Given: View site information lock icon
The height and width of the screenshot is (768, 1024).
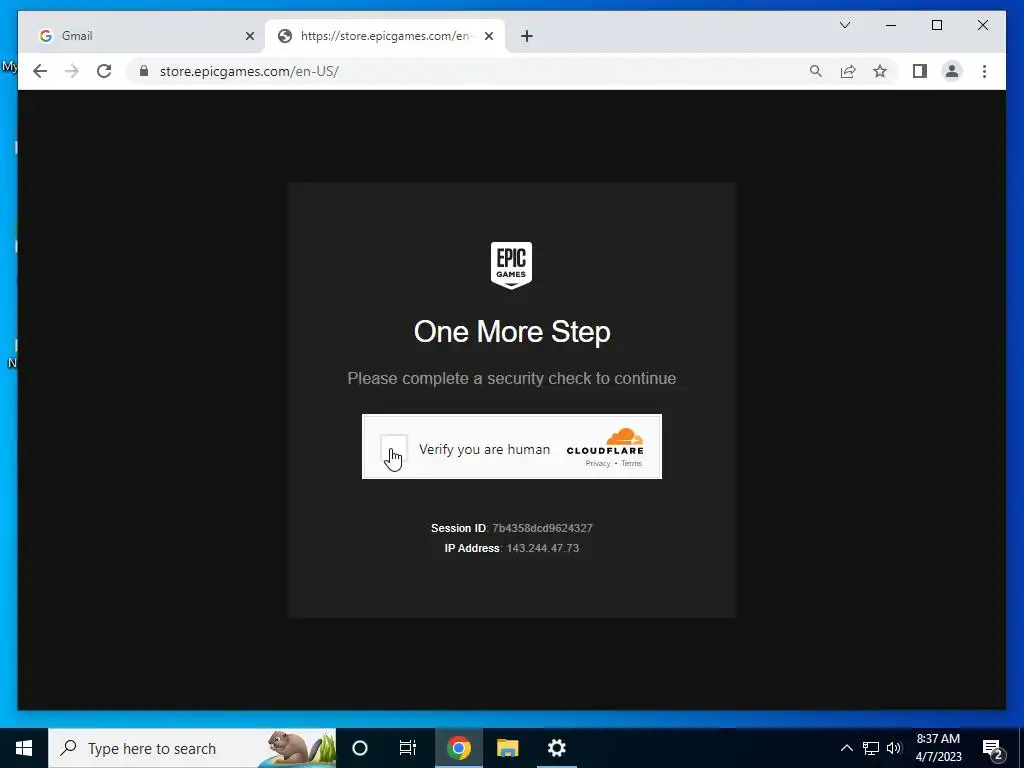Looking at the screenshot, I should tap(144, 71).
